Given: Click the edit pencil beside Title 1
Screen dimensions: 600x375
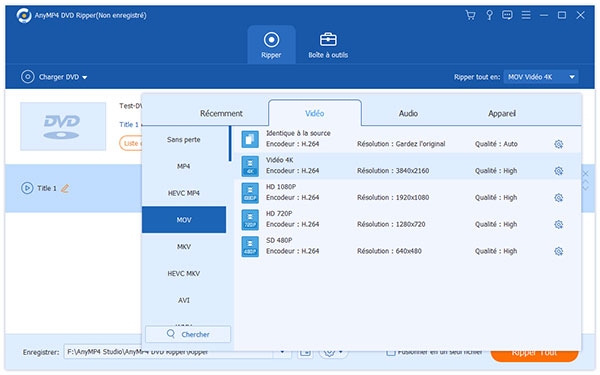Looking at the screenshot, I should coord(65,188).
